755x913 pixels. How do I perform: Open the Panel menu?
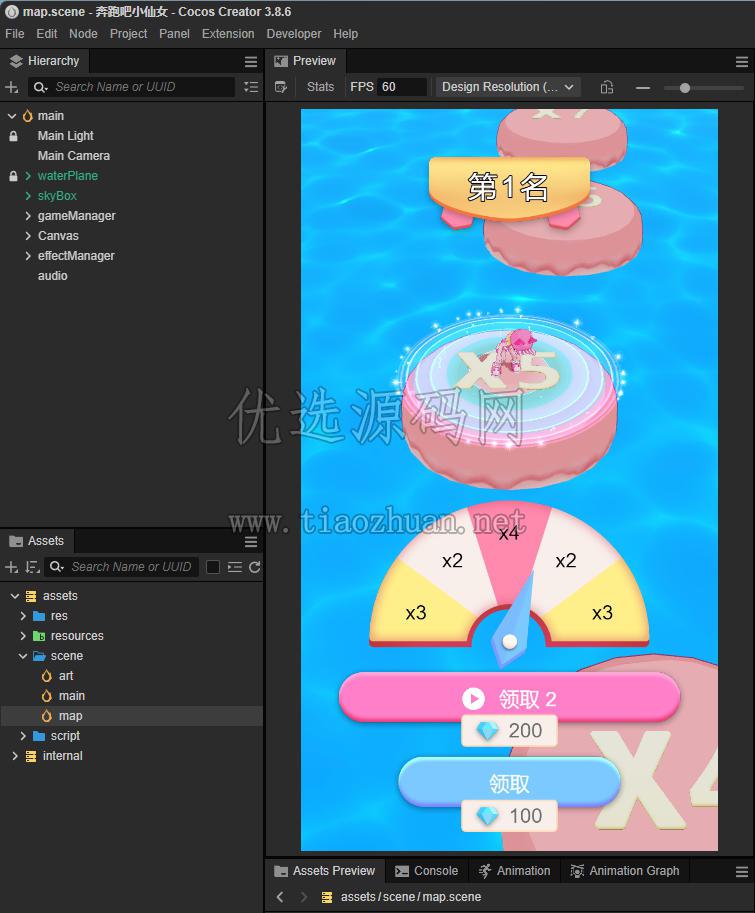[x=175, y=34]
